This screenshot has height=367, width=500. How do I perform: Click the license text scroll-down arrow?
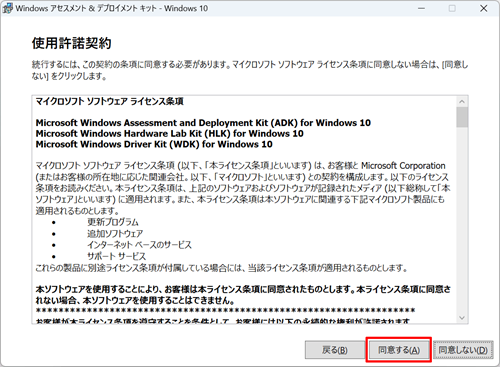tap(462, 318)
